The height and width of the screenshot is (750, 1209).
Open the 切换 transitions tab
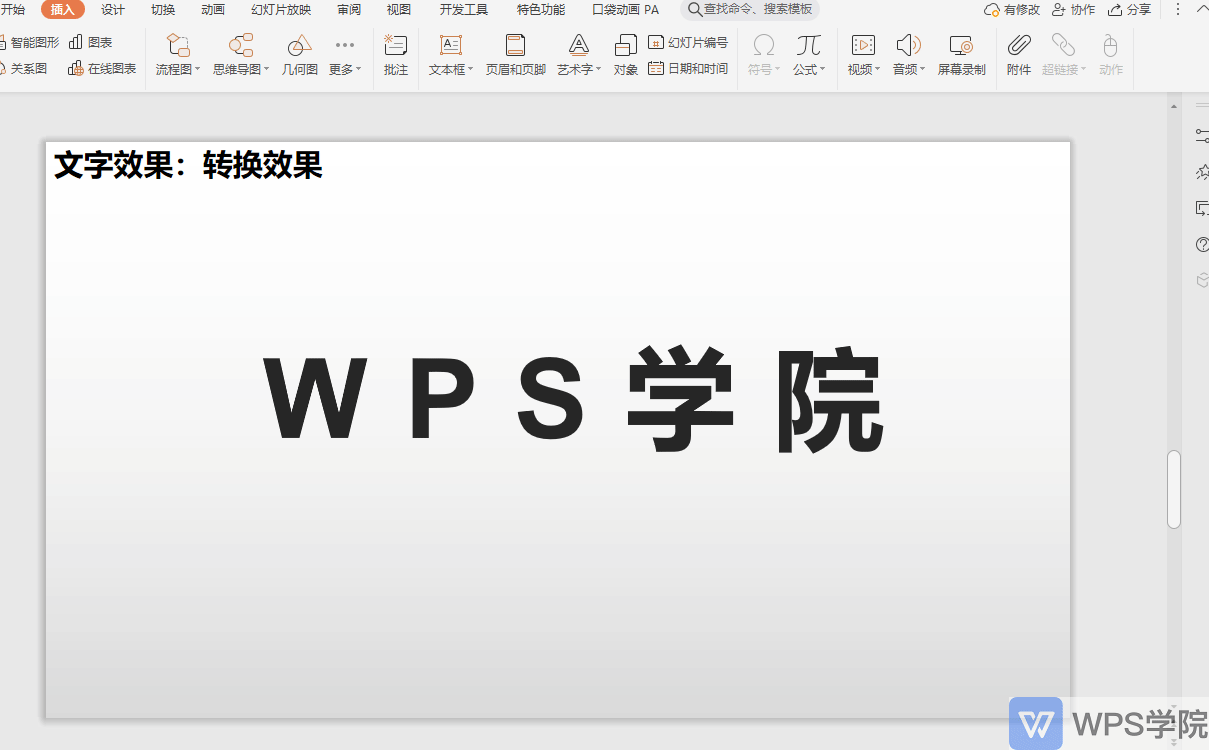[163, 10]
